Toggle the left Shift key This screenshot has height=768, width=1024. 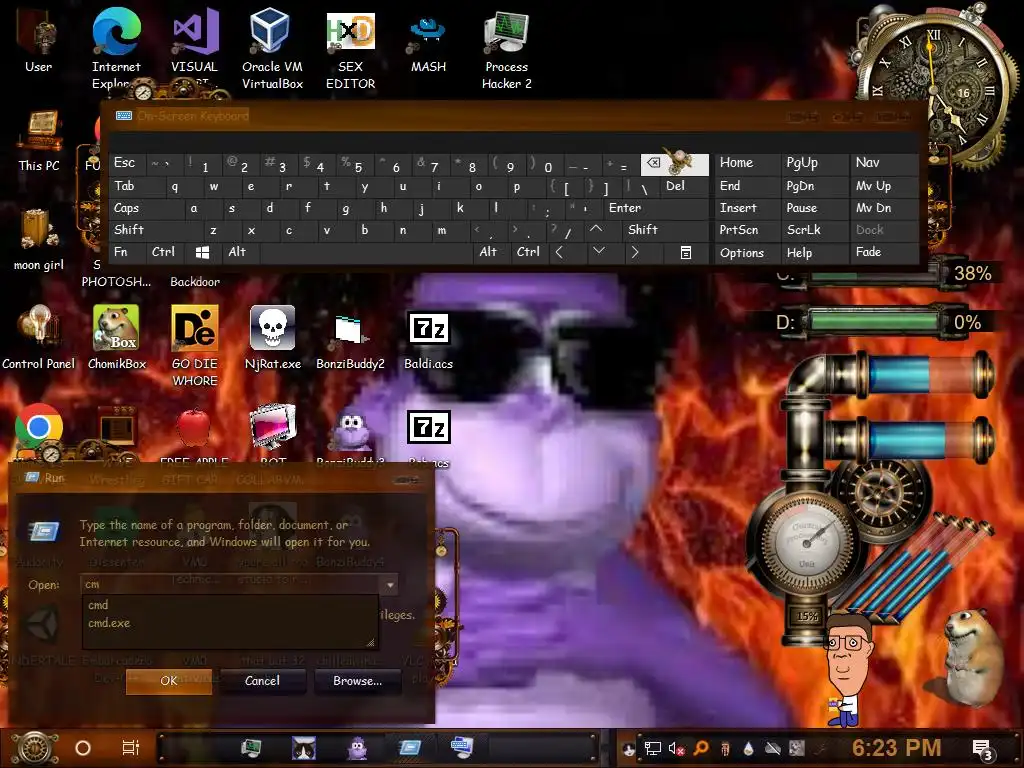tap(156, 230)
